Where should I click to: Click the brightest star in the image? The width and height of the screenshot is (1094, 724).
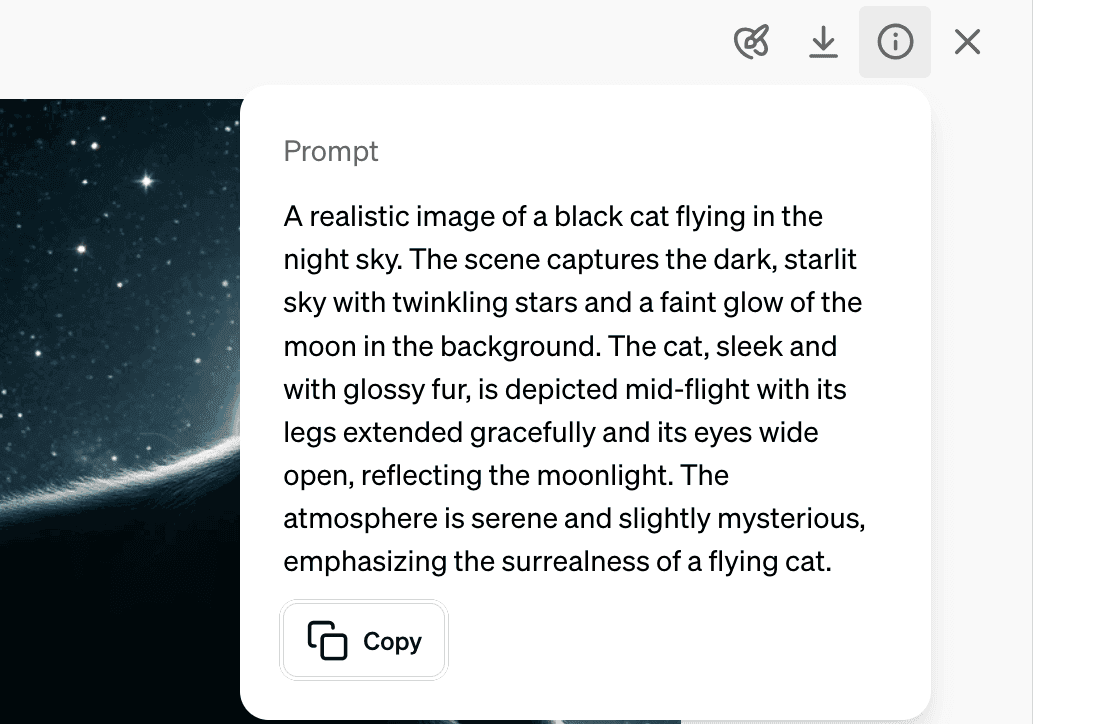coord(147,181)
